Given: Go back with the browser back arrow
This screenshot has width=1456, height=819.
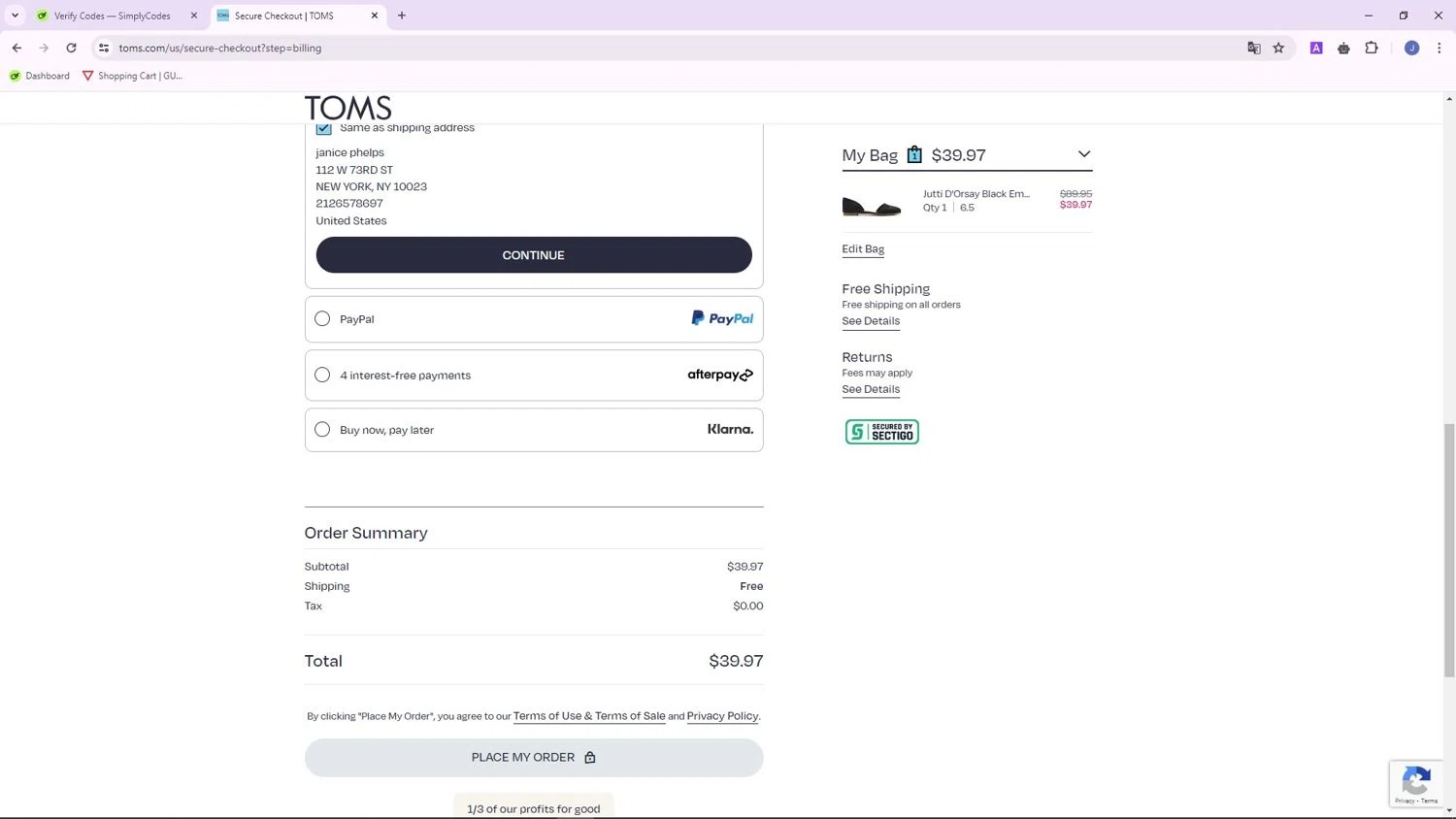Looking at the screenshot, I should tap(17, 48).
